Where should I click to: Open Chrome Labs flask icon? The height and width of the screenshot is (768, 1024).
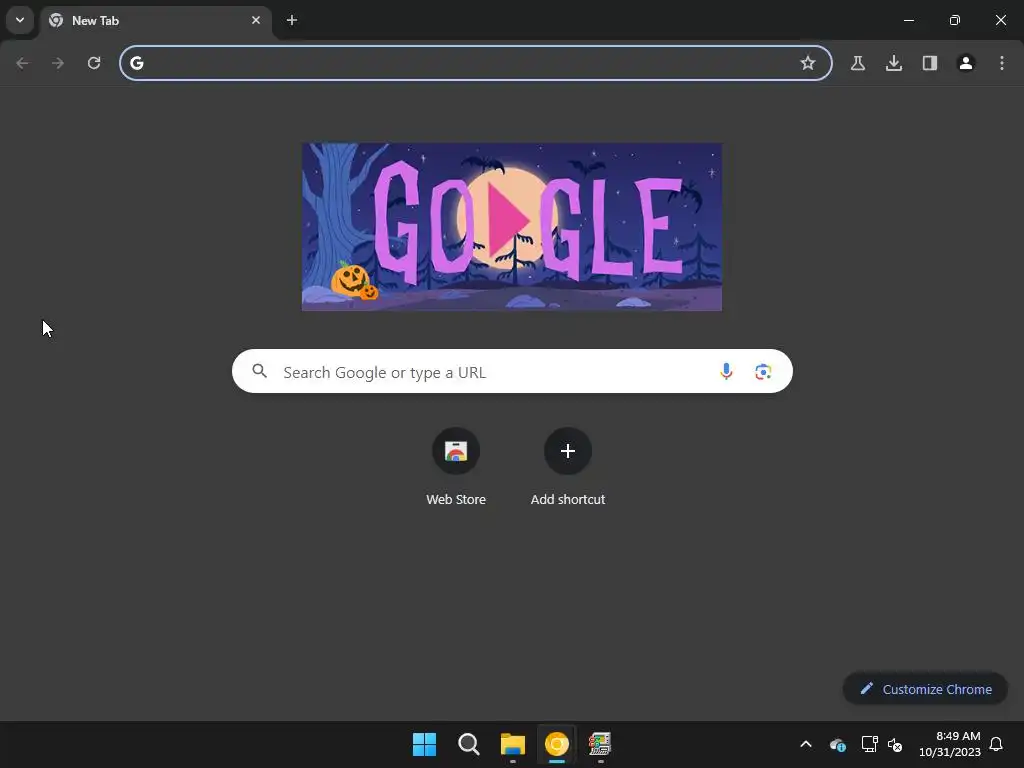858,63
